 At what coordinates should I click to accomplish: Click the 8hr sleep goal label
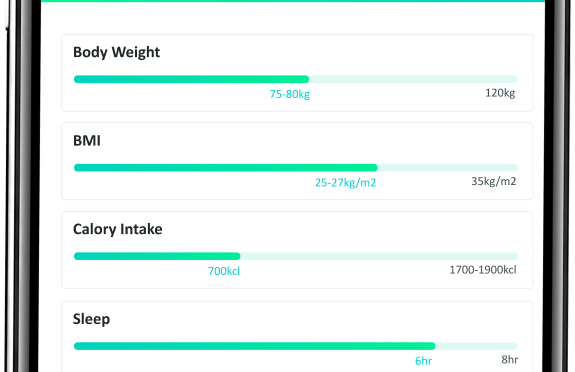(x=510, y=360)
